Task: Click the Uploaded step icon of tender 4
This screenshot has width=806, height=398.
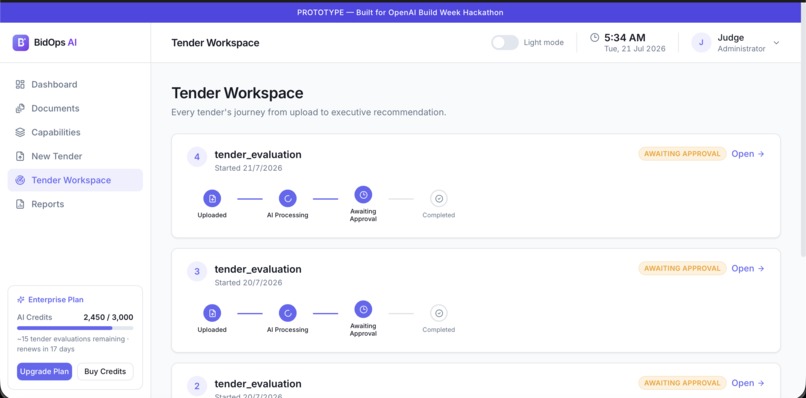Action: (212, 198)
